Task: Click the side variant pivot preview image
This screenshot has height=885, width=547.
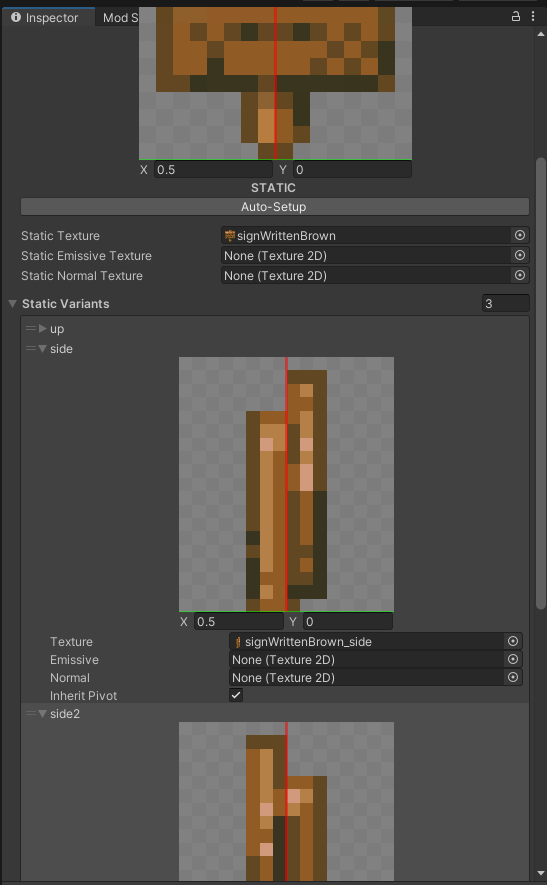Action: pyautogui.click(x=286, y=484)
